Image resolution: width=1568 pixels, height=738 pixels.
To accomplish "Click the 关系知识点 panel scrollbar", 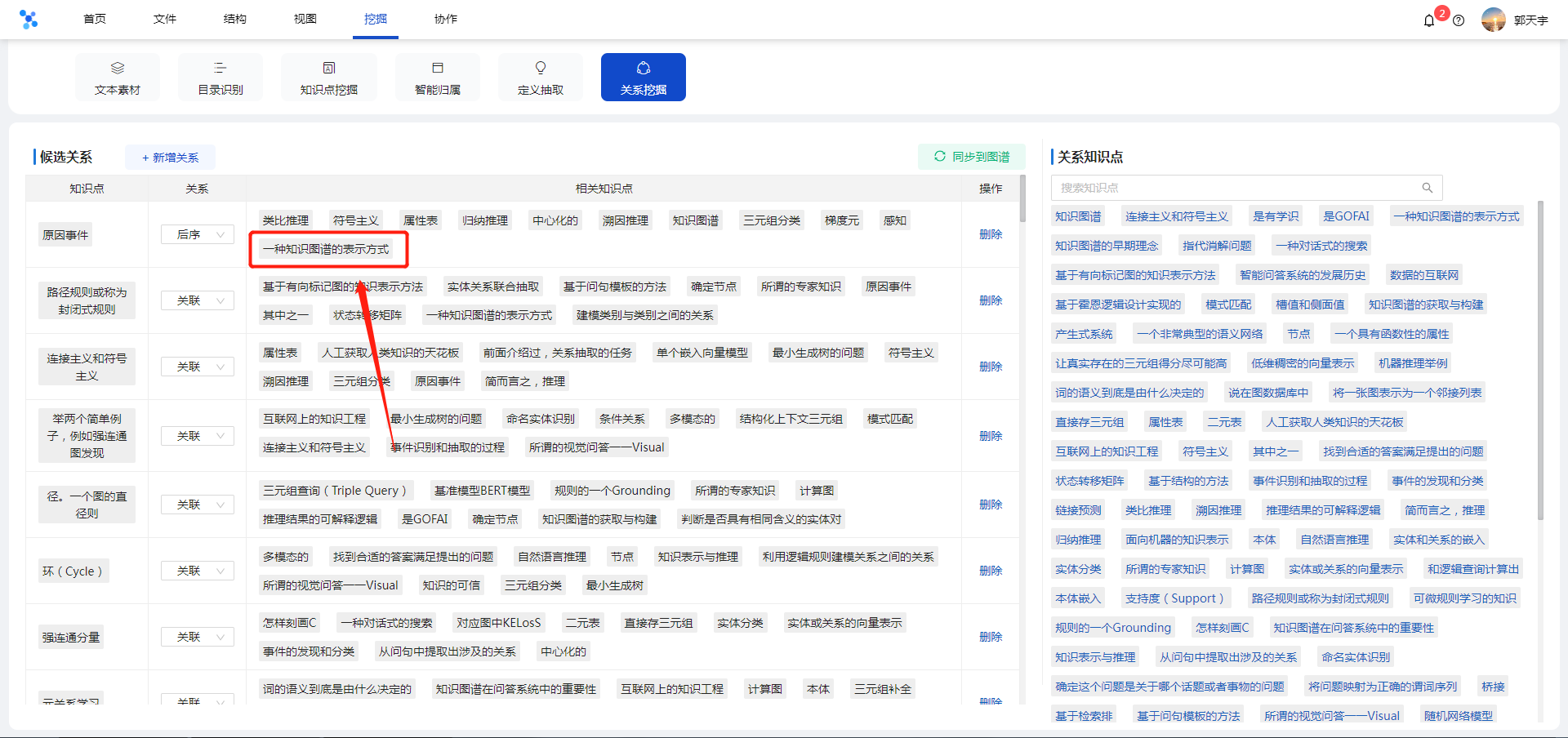I will coord(1540,359).
